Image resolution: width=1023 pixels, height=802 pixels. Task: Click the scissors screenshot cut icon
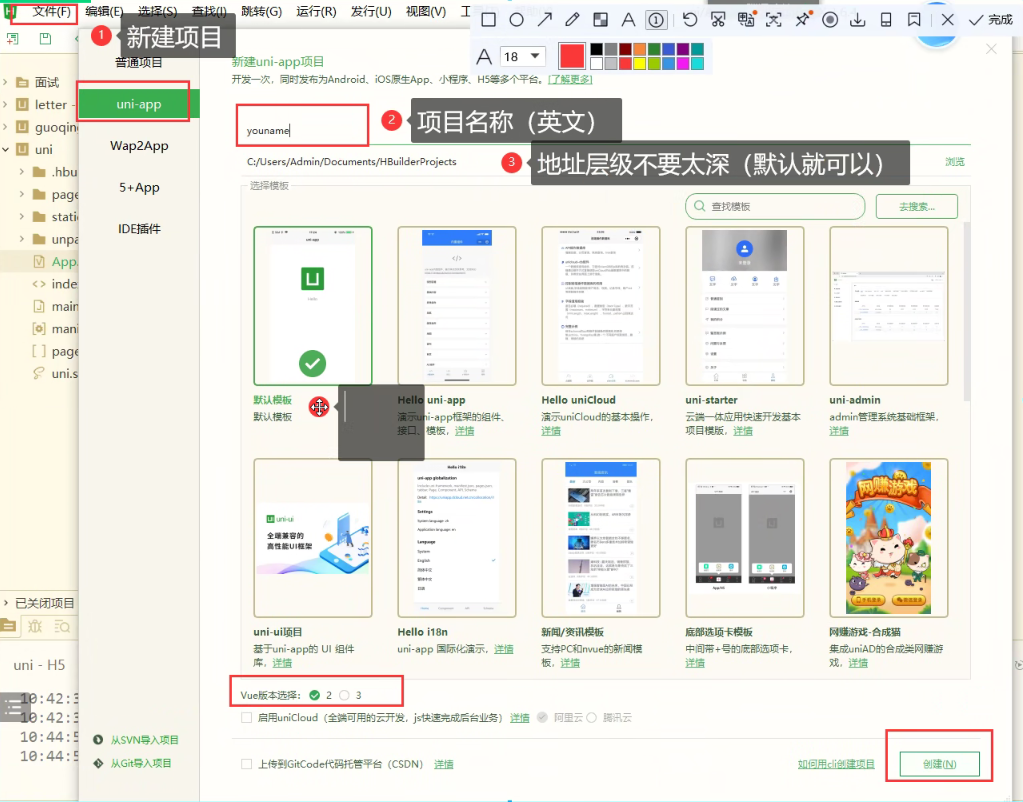coord(718,20)
